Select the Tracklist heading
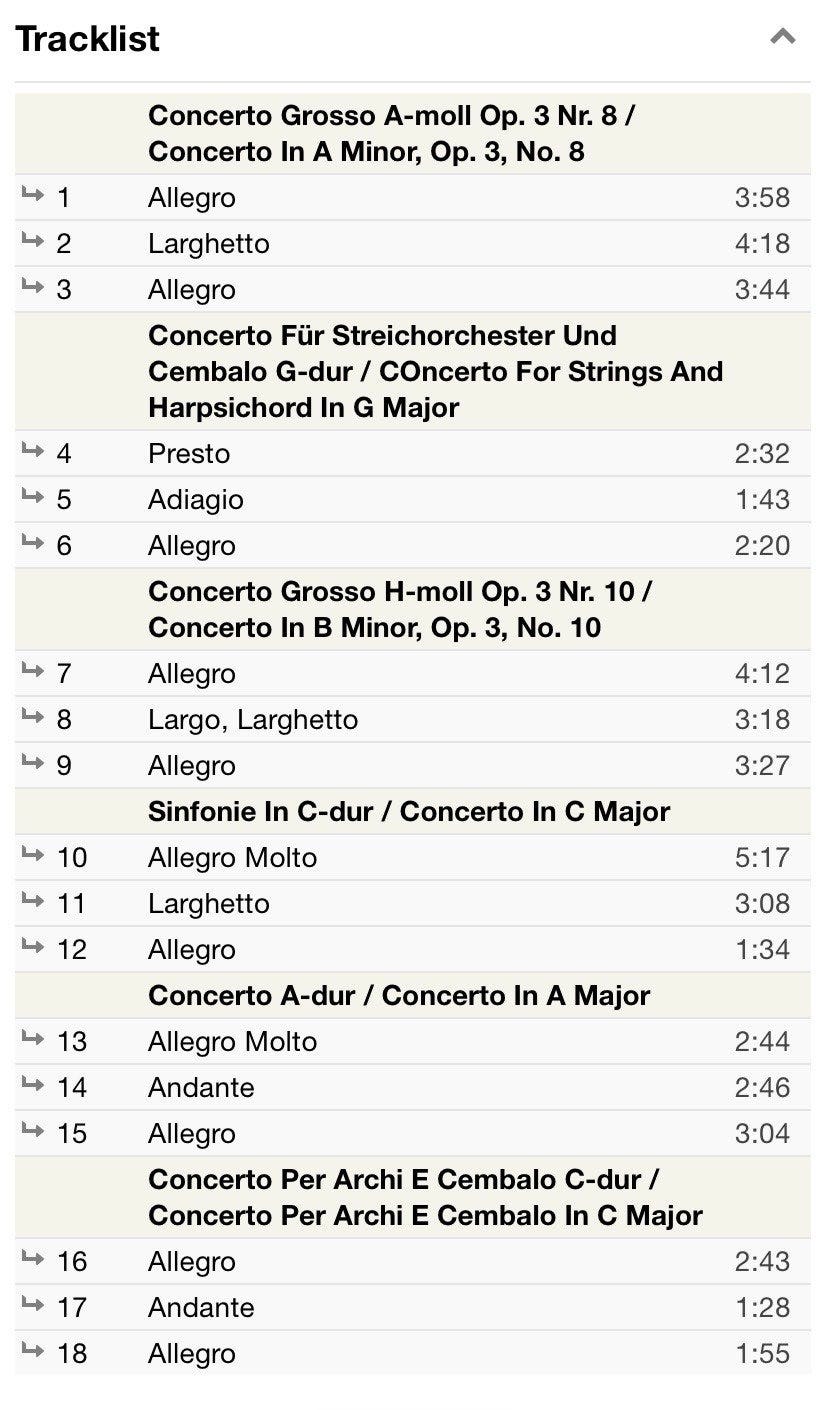This screenshot has height=1410, width=816. click(x=88, y=39)
